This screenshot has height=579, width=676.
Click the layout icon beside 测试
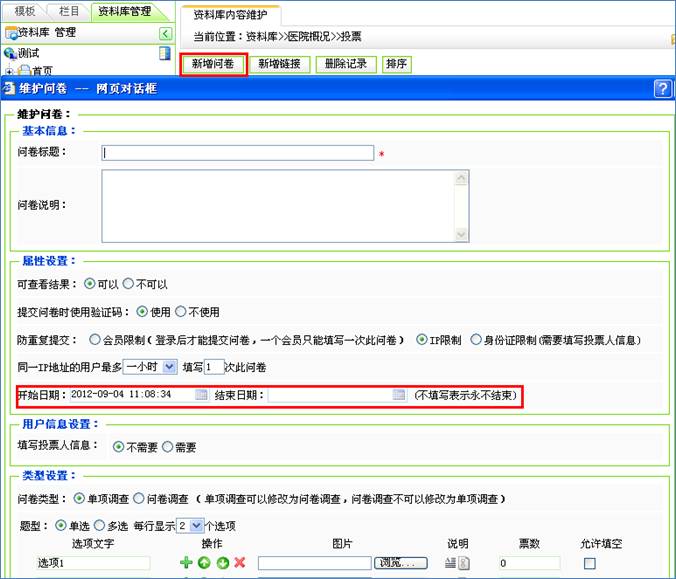click(x=165, y=53)
